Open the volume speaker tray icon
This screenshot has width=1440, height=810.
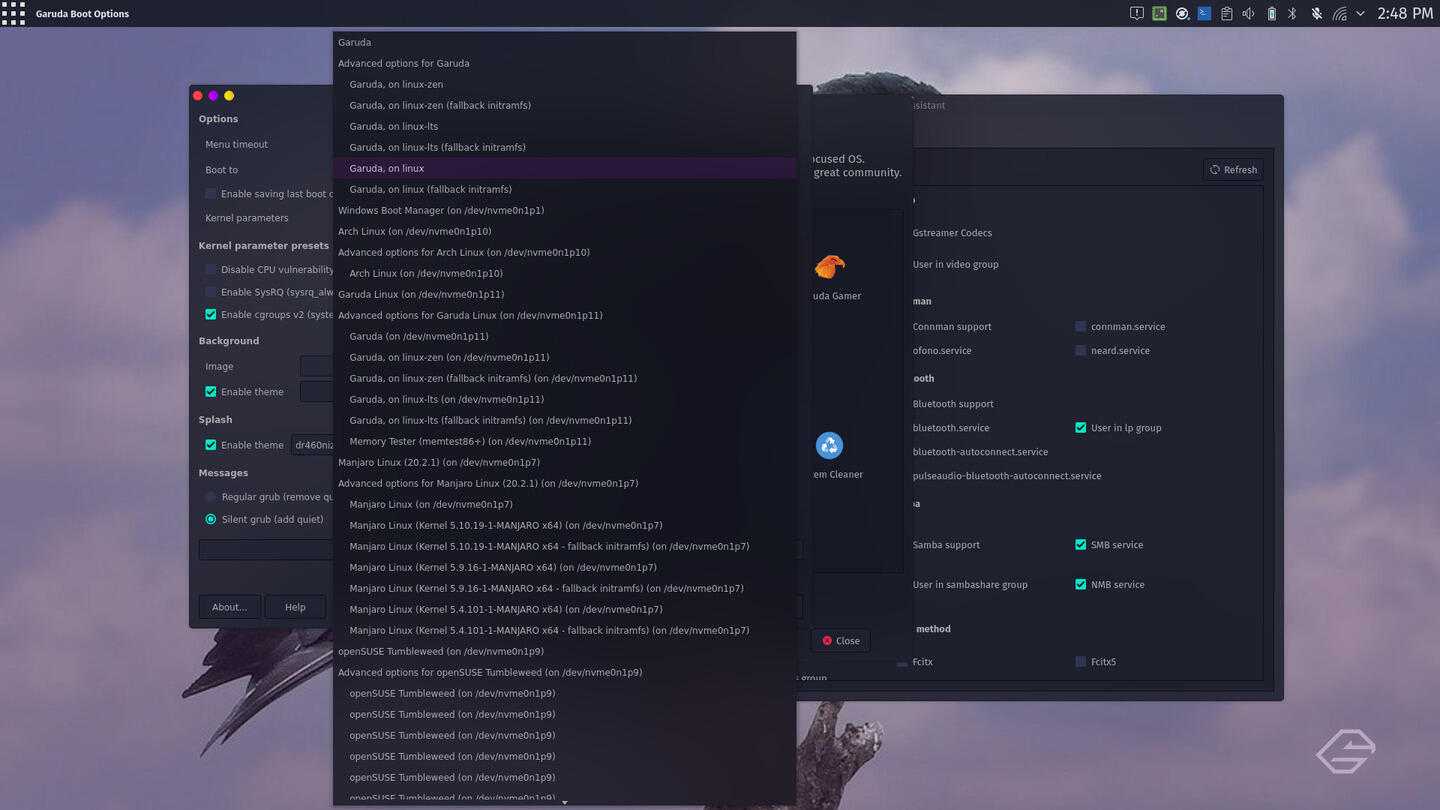(1248, 13)
